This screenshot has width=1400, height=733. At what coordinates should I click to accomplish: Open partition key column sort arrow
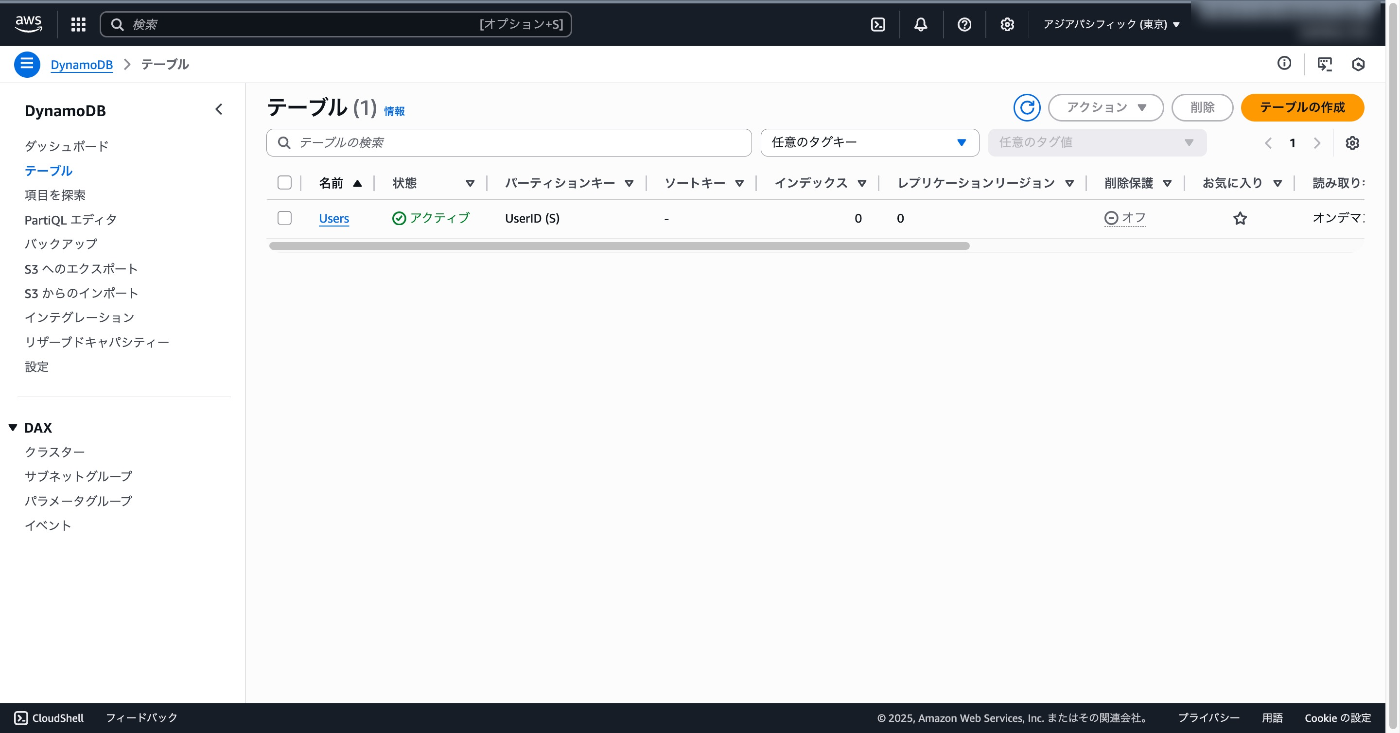click(629, 184)
